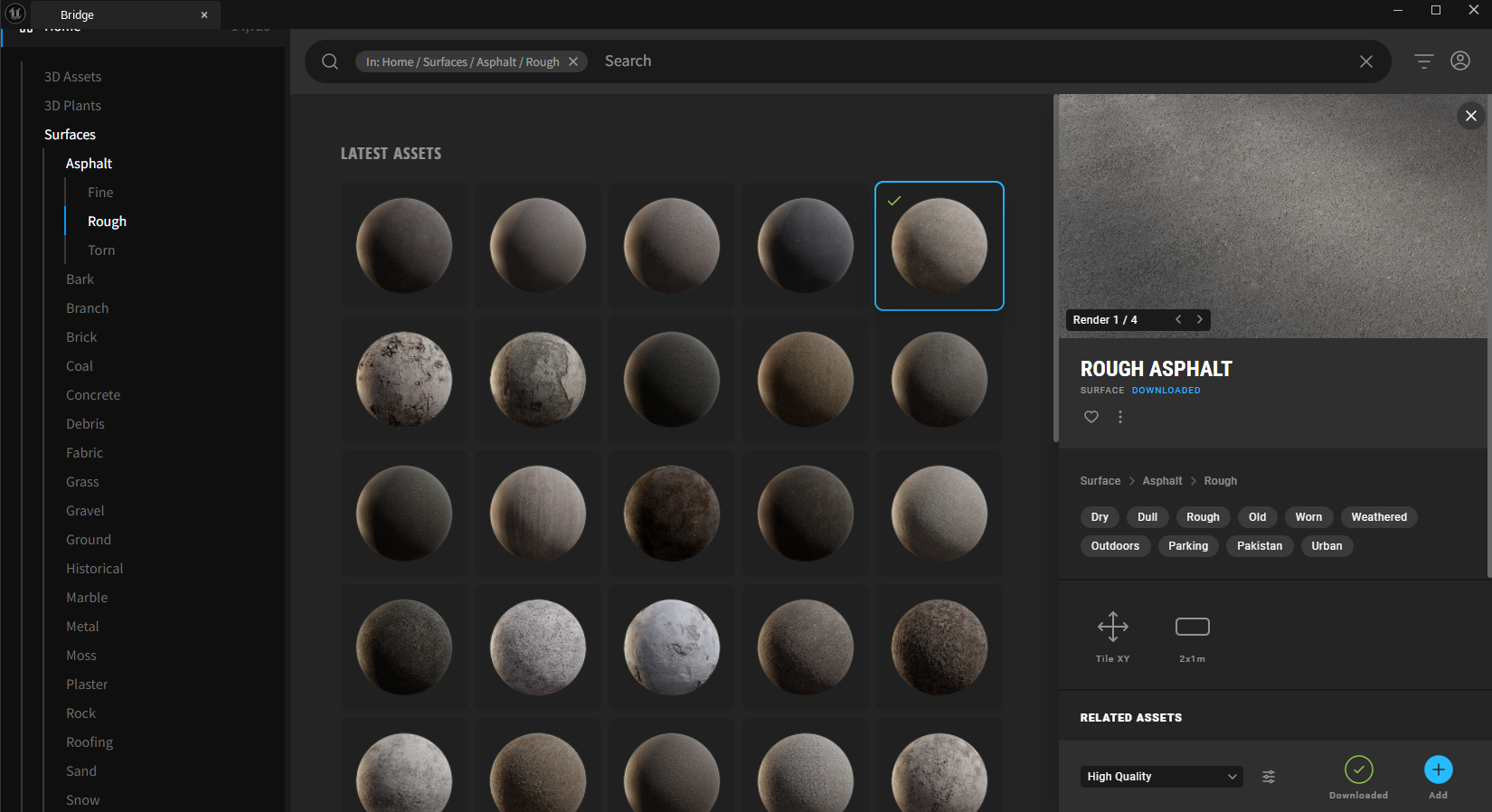Click the Pakistan tag

(1260, 546)
